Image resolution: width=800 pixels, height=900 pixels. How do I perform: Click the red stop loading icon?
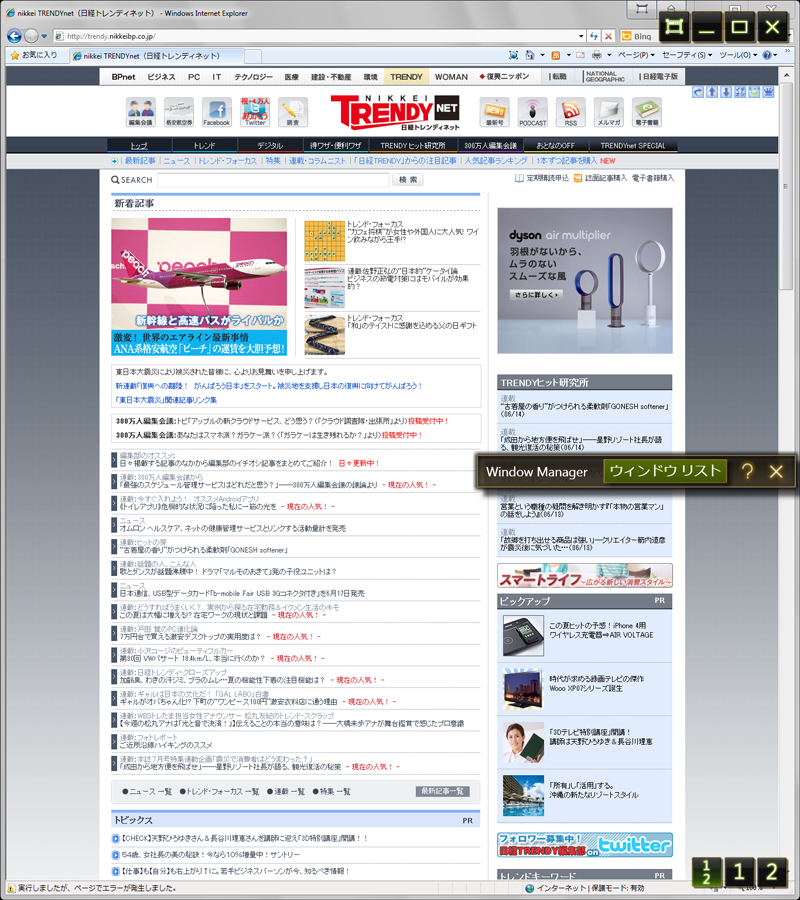pyautogui.click(x=608, y=36)
